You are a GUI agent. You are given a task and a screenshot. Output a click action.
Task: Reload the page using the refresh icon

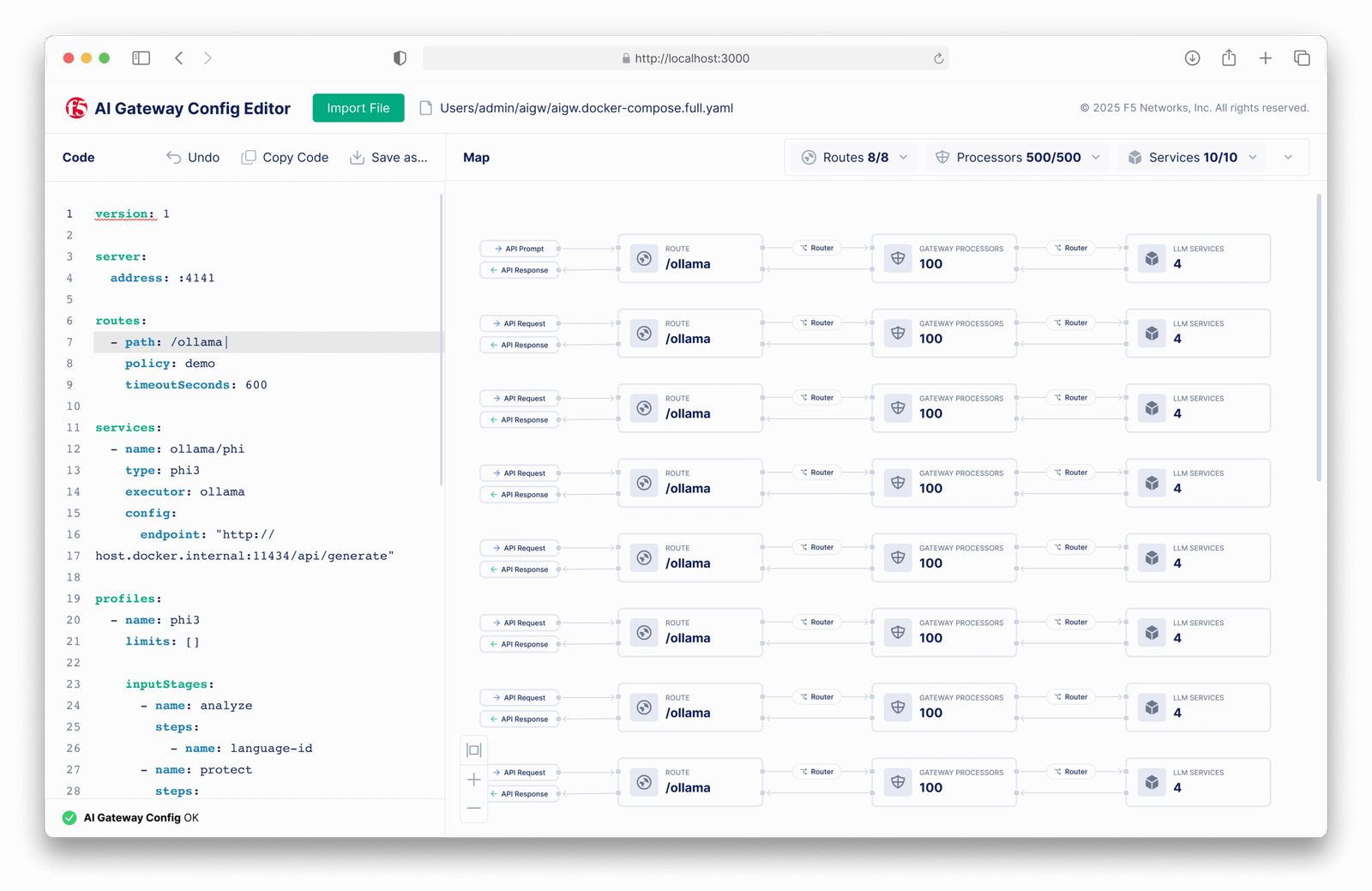pyautogui.click(x=938, y=58)
